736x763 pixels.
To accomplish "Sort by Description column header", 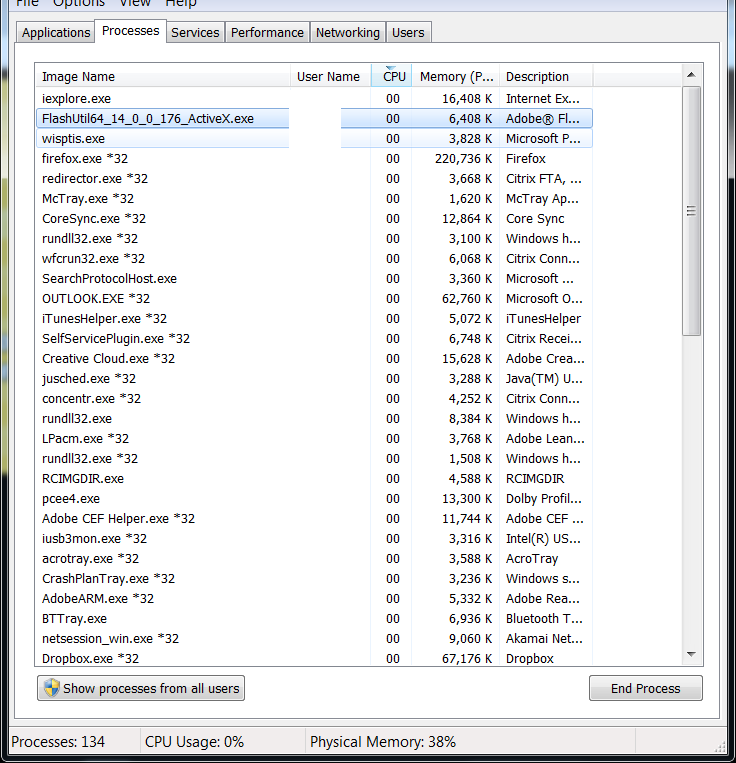I will 546,76.
